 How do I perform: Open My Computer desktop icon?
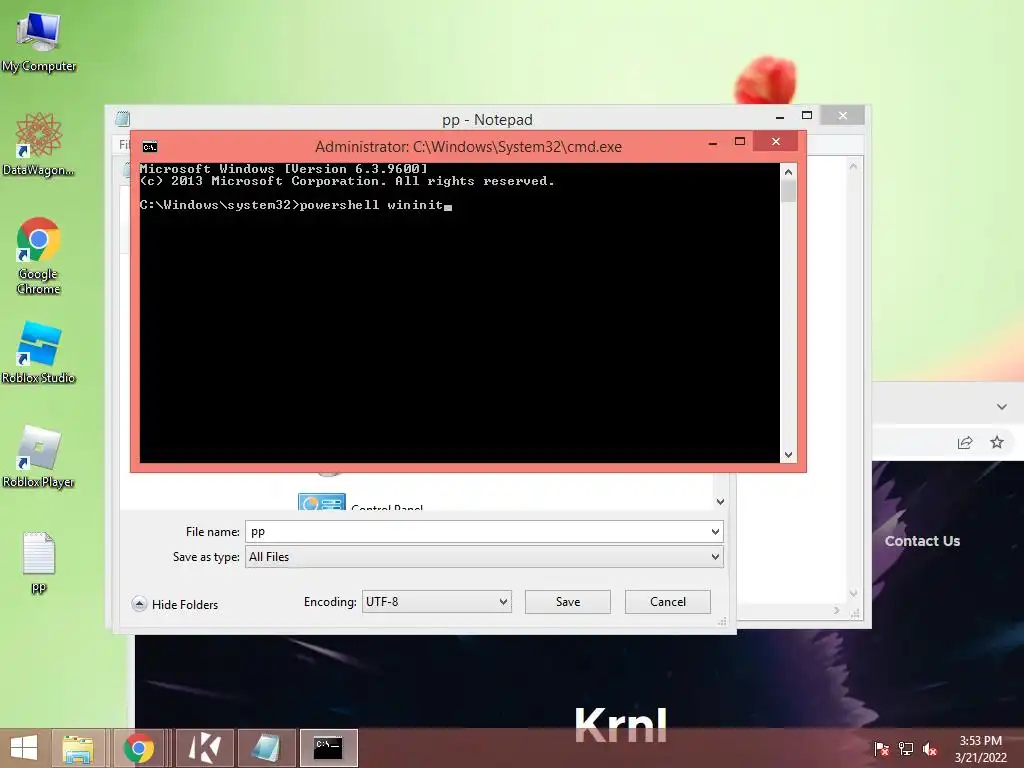pyautogui.click(x=39, y=40)
